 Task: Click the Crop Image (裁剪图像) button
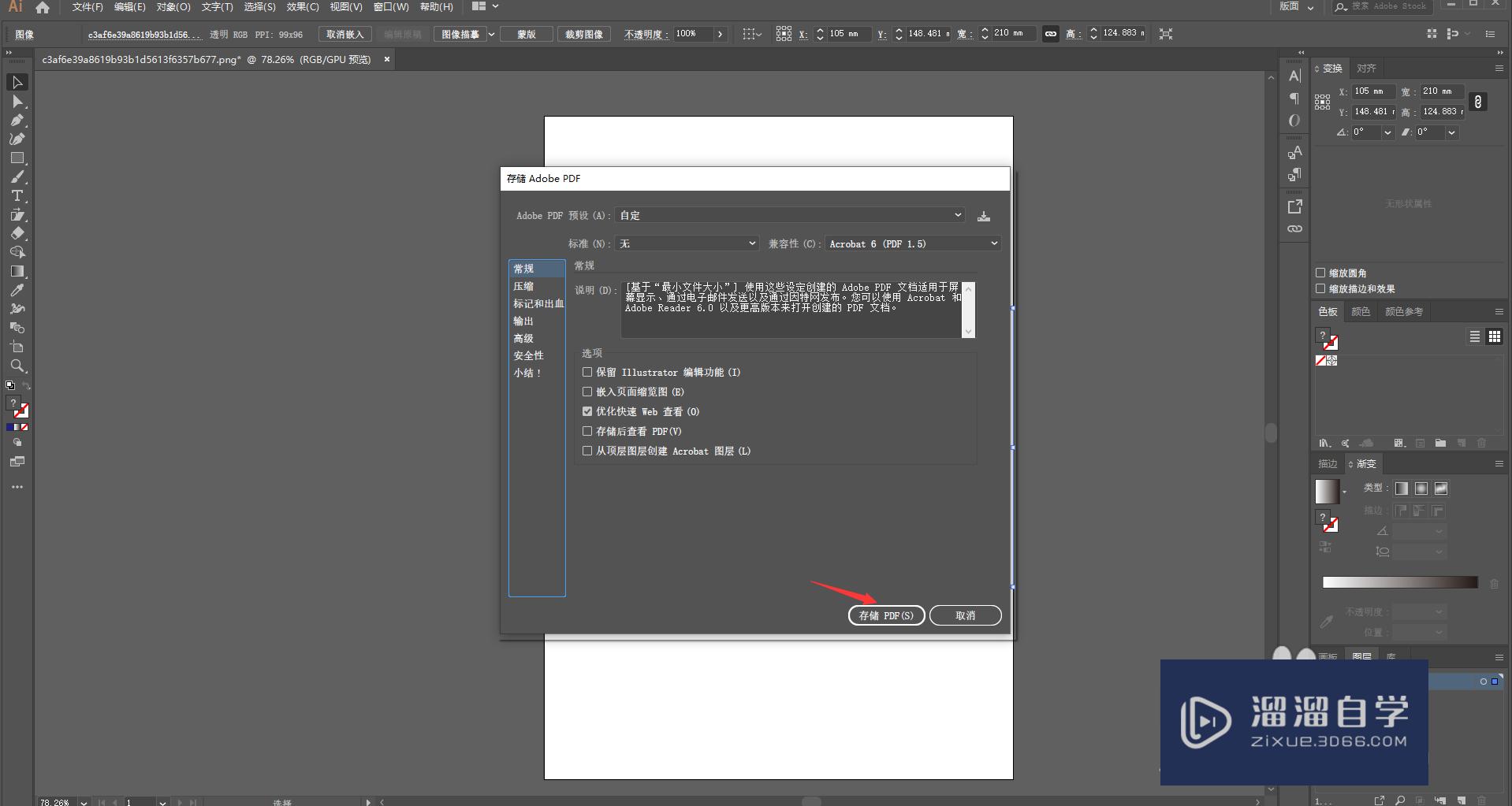point(584,34)
